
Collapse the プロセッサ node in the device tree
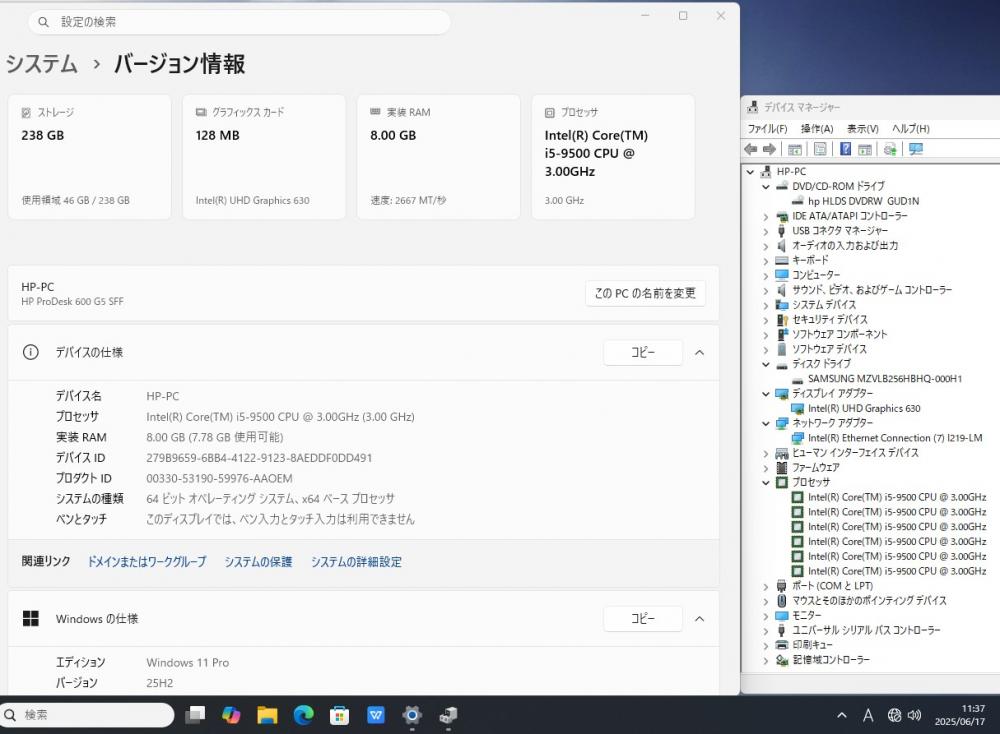pyautogui.click(x=766, y=483)
